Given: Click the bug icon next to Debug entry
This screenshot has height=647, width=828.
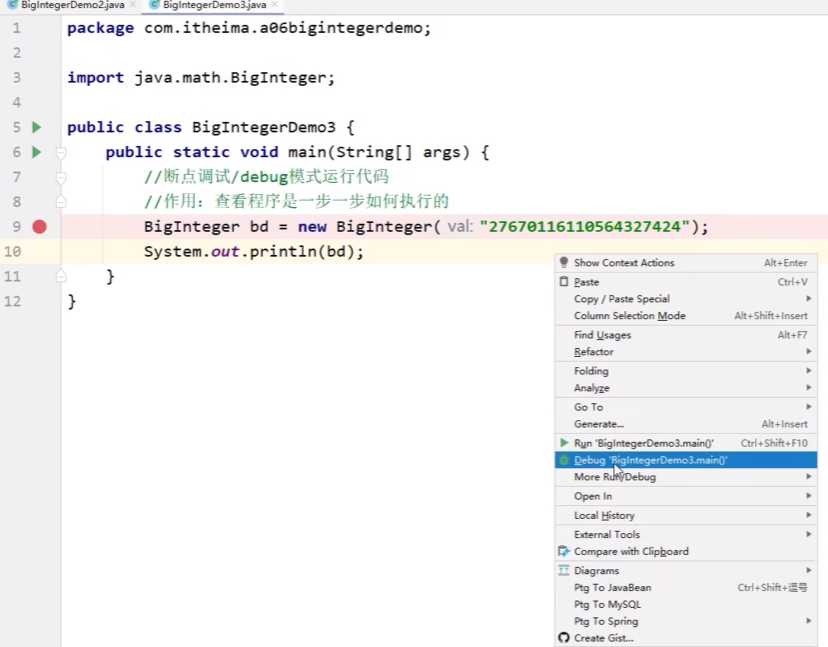Looking at the screenshot, I should 565,460.
